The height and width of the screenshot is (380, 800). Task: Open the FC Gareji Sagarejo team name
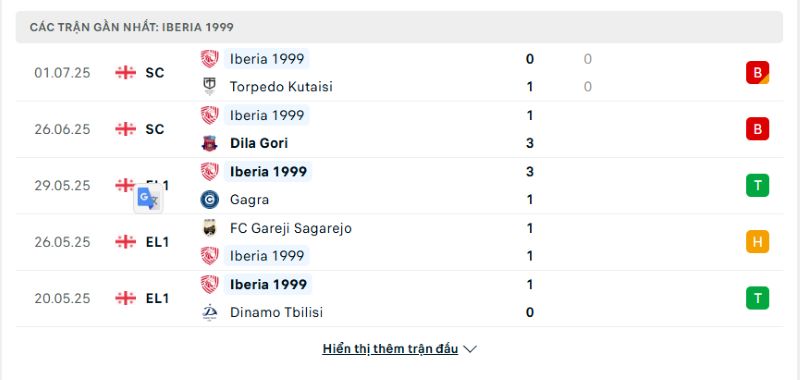pyautogui.click(x=291, y=228)
